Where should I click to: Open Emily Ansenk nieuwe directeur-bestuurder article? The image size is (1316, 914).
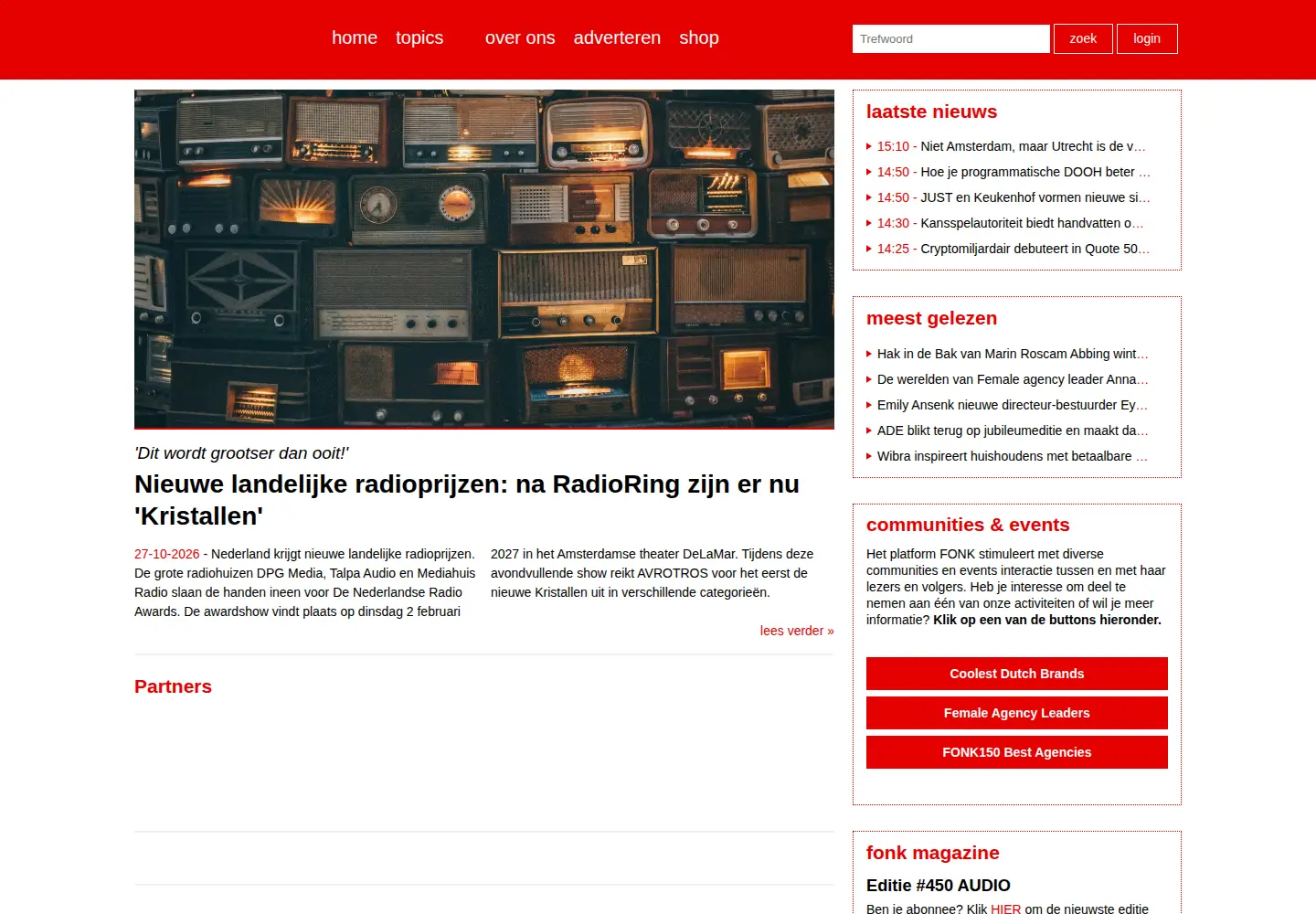[1013, 405]
